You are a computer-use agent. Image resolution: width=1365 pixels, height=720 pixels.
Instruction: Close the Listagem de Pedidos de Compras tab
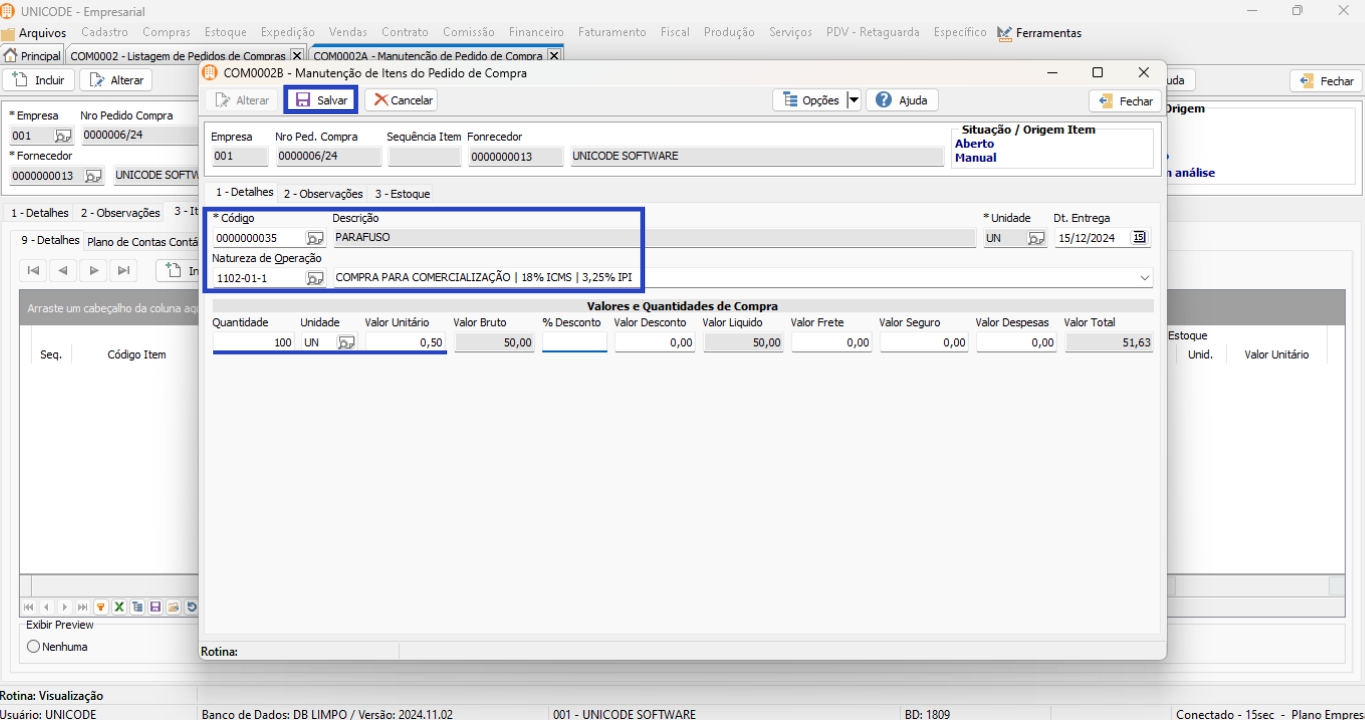[296, 56]
